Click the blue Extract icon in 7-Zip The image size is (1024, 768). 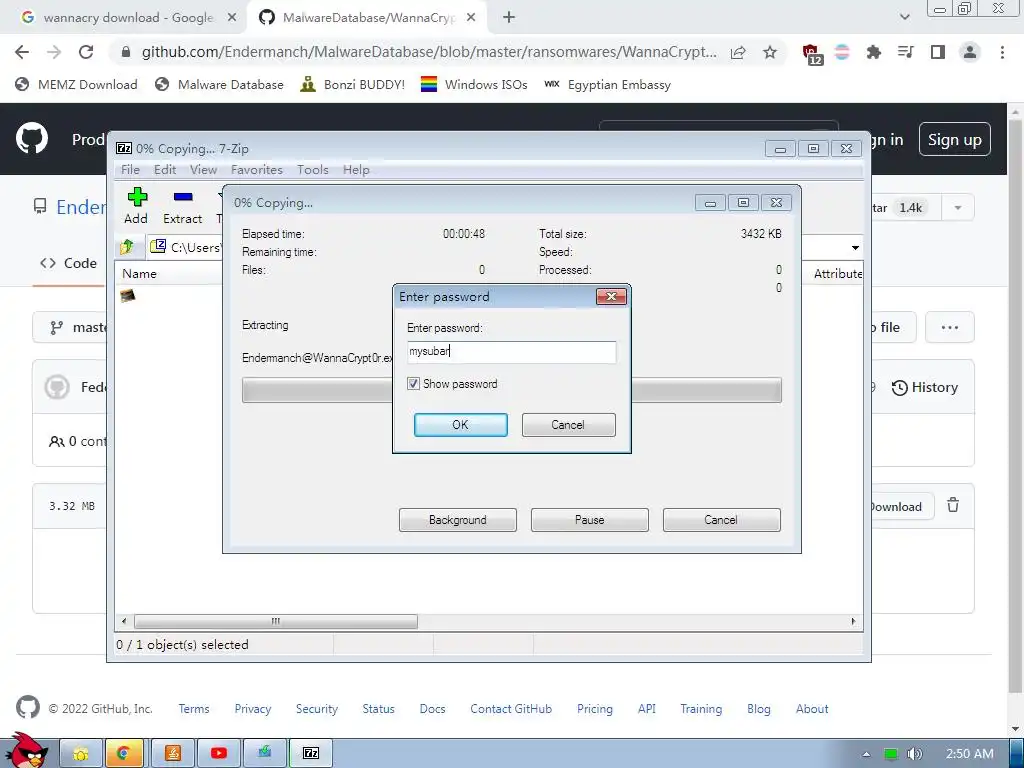(x=183, y=197)
